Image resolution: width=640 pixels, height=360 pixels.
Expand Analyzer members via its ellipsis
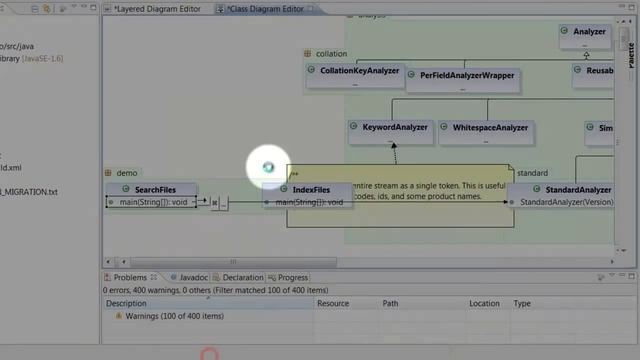(x=584, y=45)
